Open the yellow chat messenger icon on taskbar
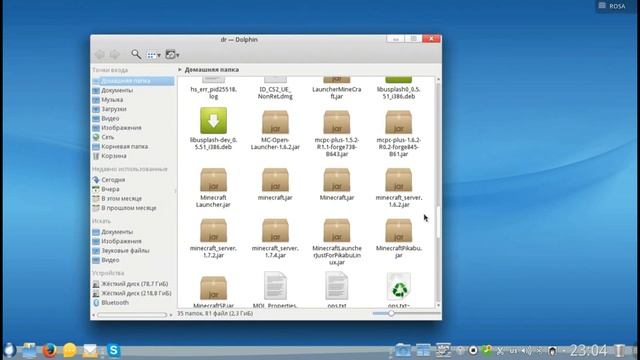Screen dimensions: 640x360 click(69, 350)
